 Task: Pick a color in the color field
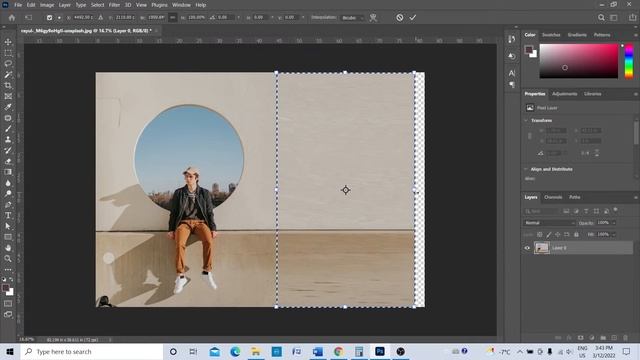579,61
